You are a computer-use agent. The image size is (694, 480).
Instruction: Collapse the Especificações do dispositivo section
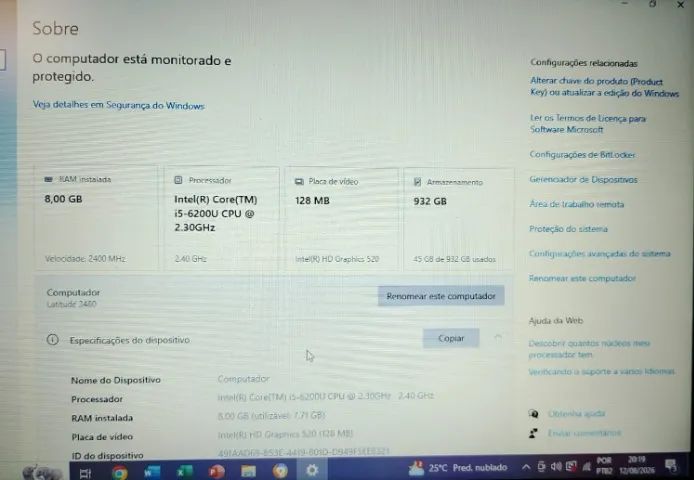[498, 338]
